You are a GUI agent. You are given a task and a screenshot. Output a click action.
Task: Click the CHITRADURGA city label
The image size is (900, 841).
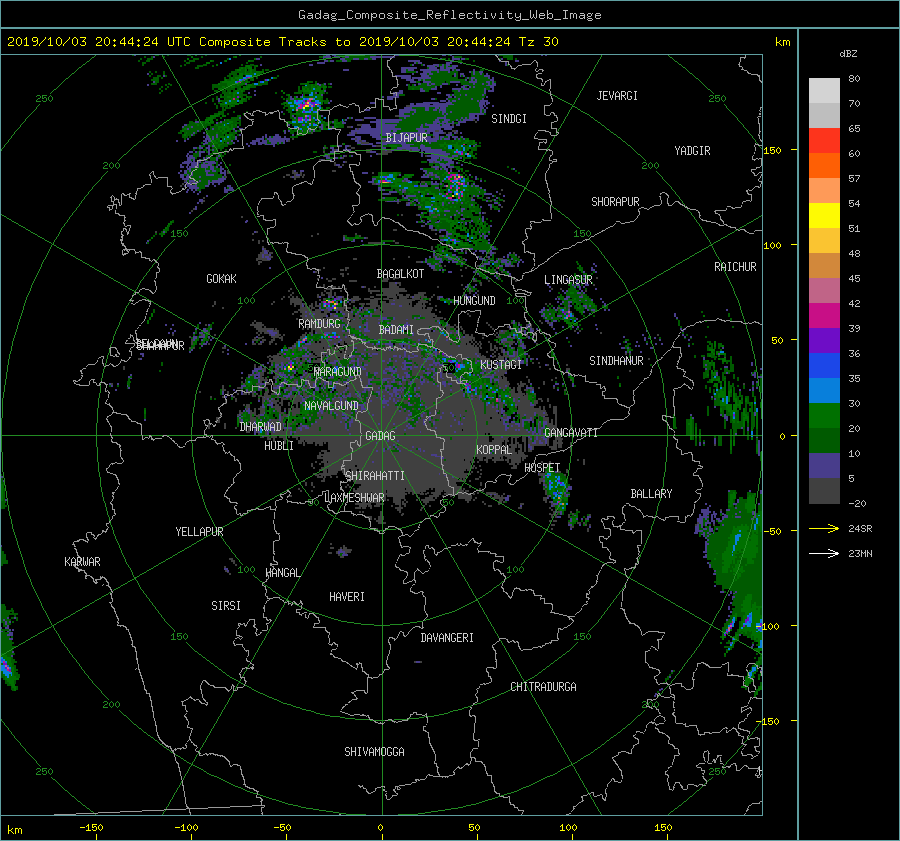(x=544, y=687)
